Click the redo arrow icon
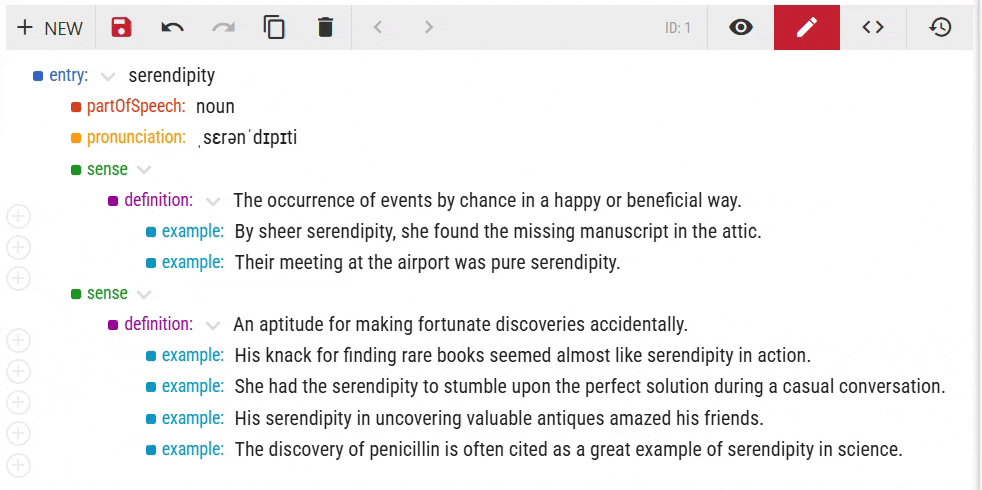Screen dimensions: 982x490 click(223, 27)
